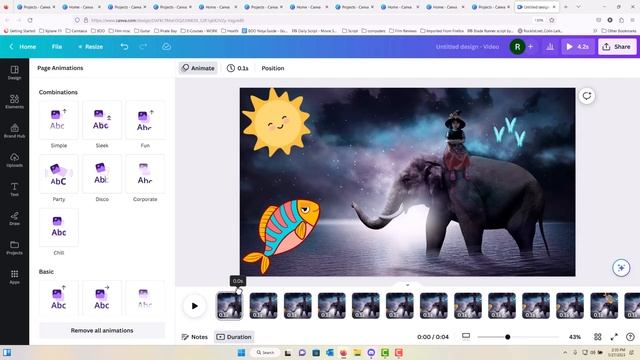Bookmark this page with the star icon
Viewport: 640px width, 360px height.
552,20
